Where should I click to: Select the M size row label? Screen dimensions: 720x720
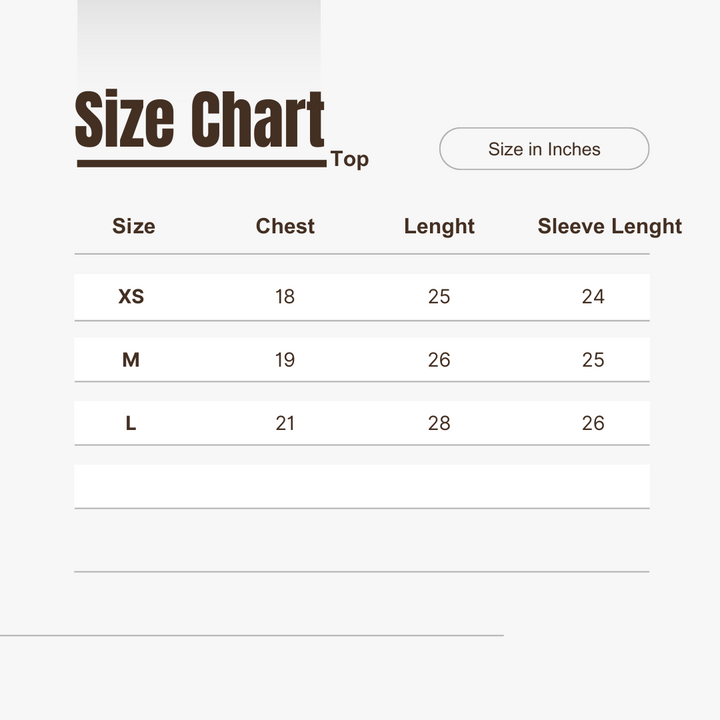131,360
